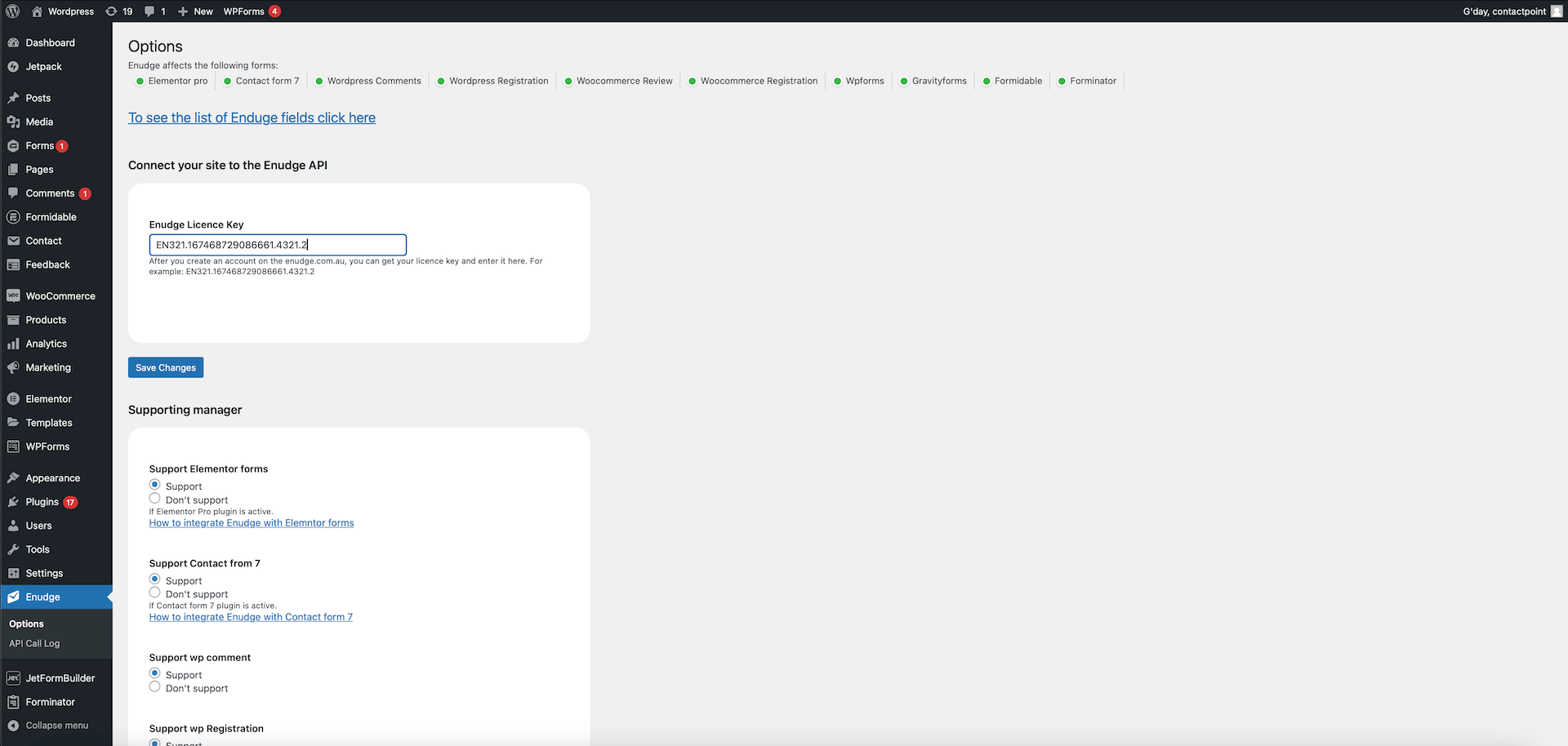Open updates icon showing 19
The width and height of the screenshot is (1568, 746).
[111, 11]
